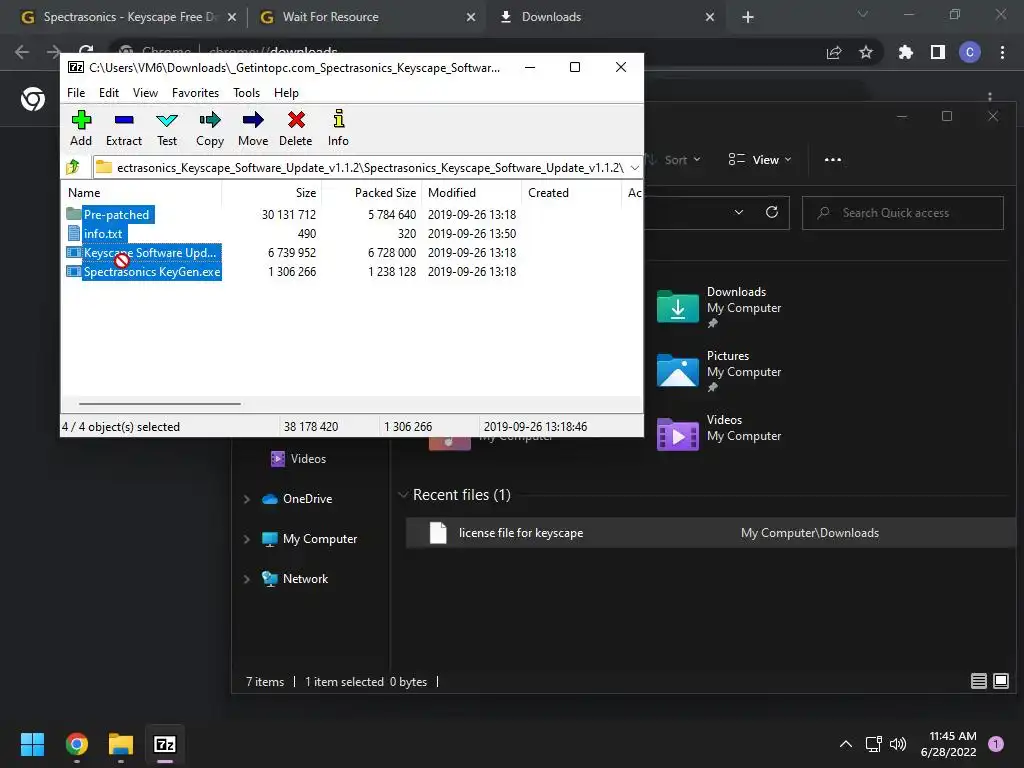Click the Info toolbar icon in 7-Zip
This screenshot has width=1024, height=768.
338,129
